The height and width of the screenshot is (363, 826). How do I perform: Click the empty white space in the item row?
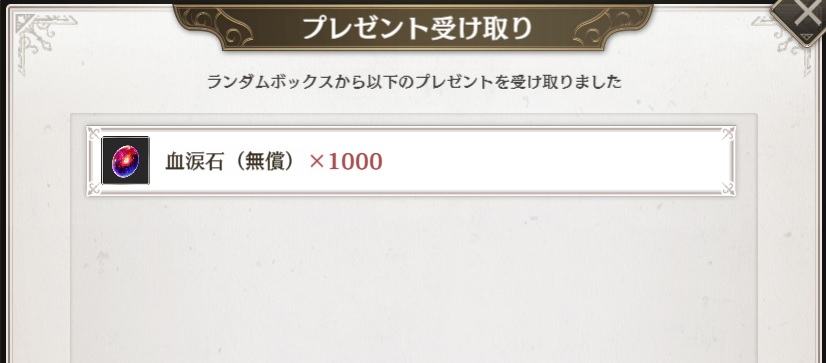tap(553, 161)
